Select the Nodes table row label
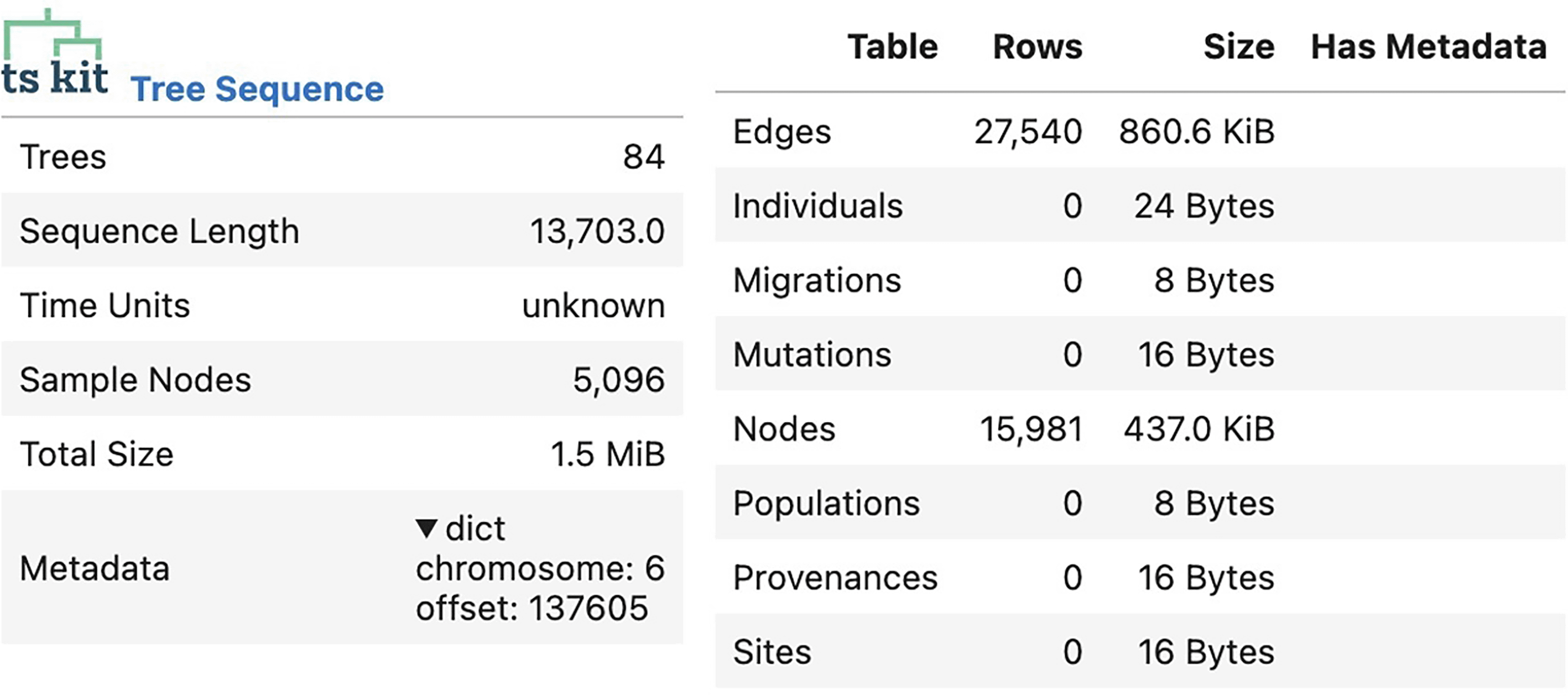This screenshot has height=696, width=1568. pos(784,429)
